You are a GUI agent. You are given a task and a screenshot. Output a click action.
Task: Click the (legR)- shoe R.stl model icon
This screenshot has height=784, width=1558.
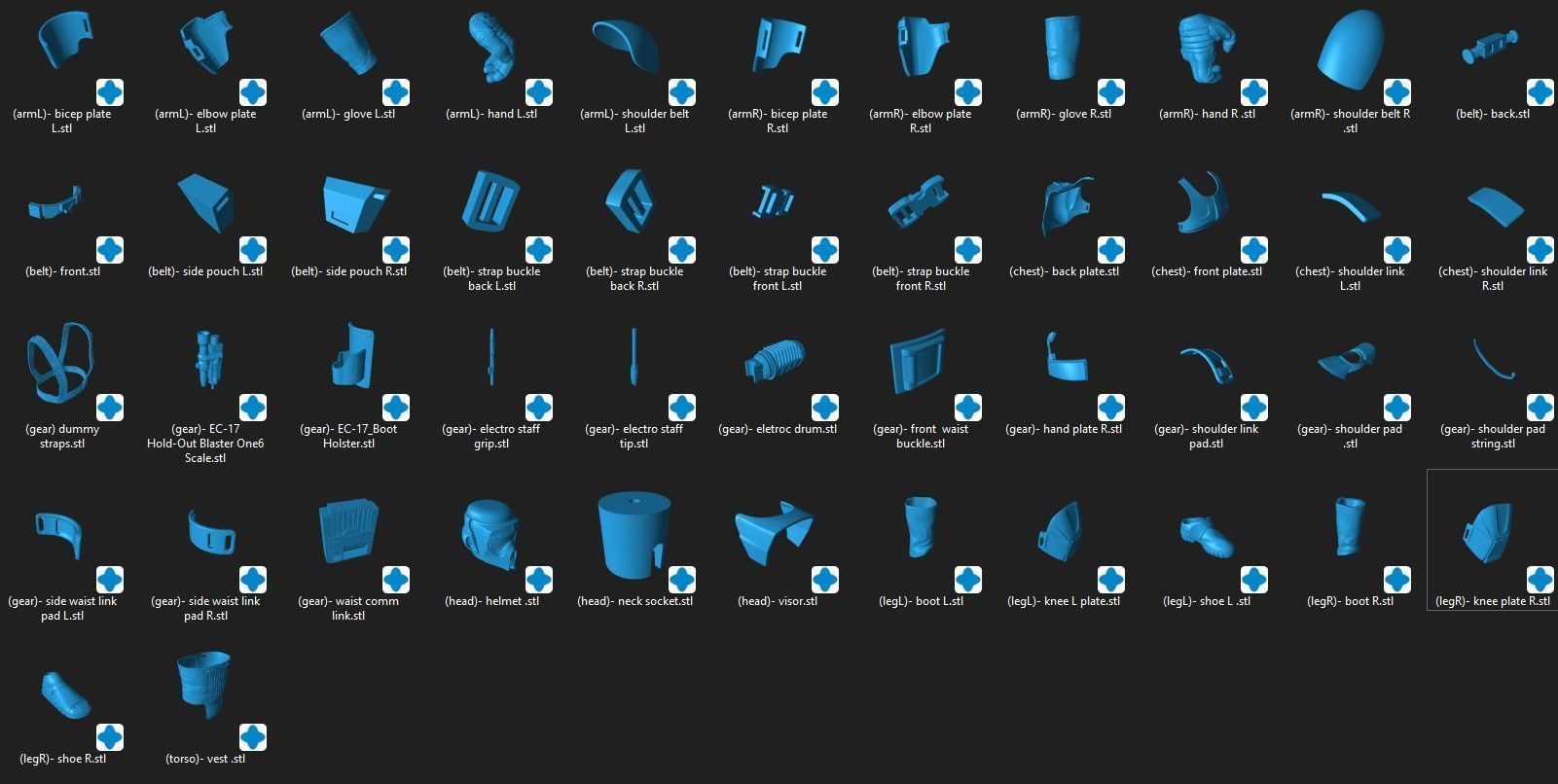coord(64,695)
